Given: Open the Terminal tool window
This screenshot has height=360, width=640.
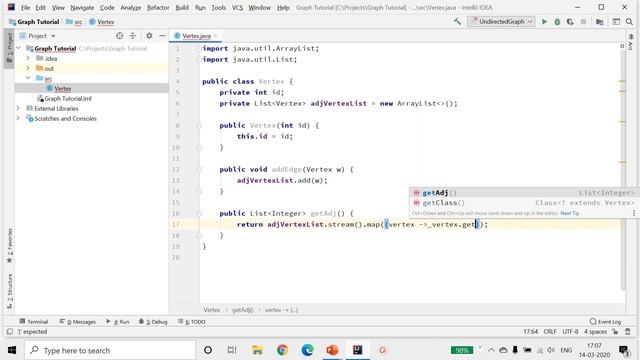Looking at the screenshot, I should click(x=34, y=322).
